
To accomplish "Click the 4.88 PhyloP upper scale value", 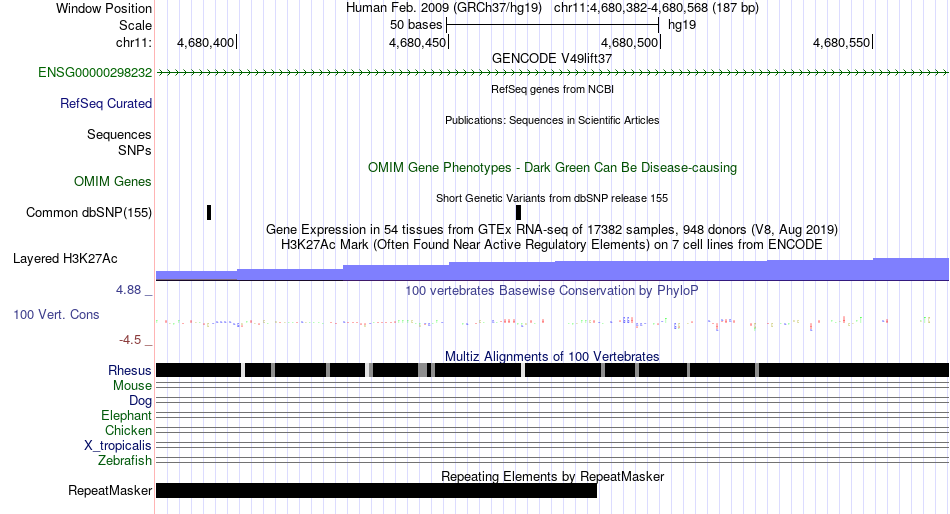I will coord(128,290).
